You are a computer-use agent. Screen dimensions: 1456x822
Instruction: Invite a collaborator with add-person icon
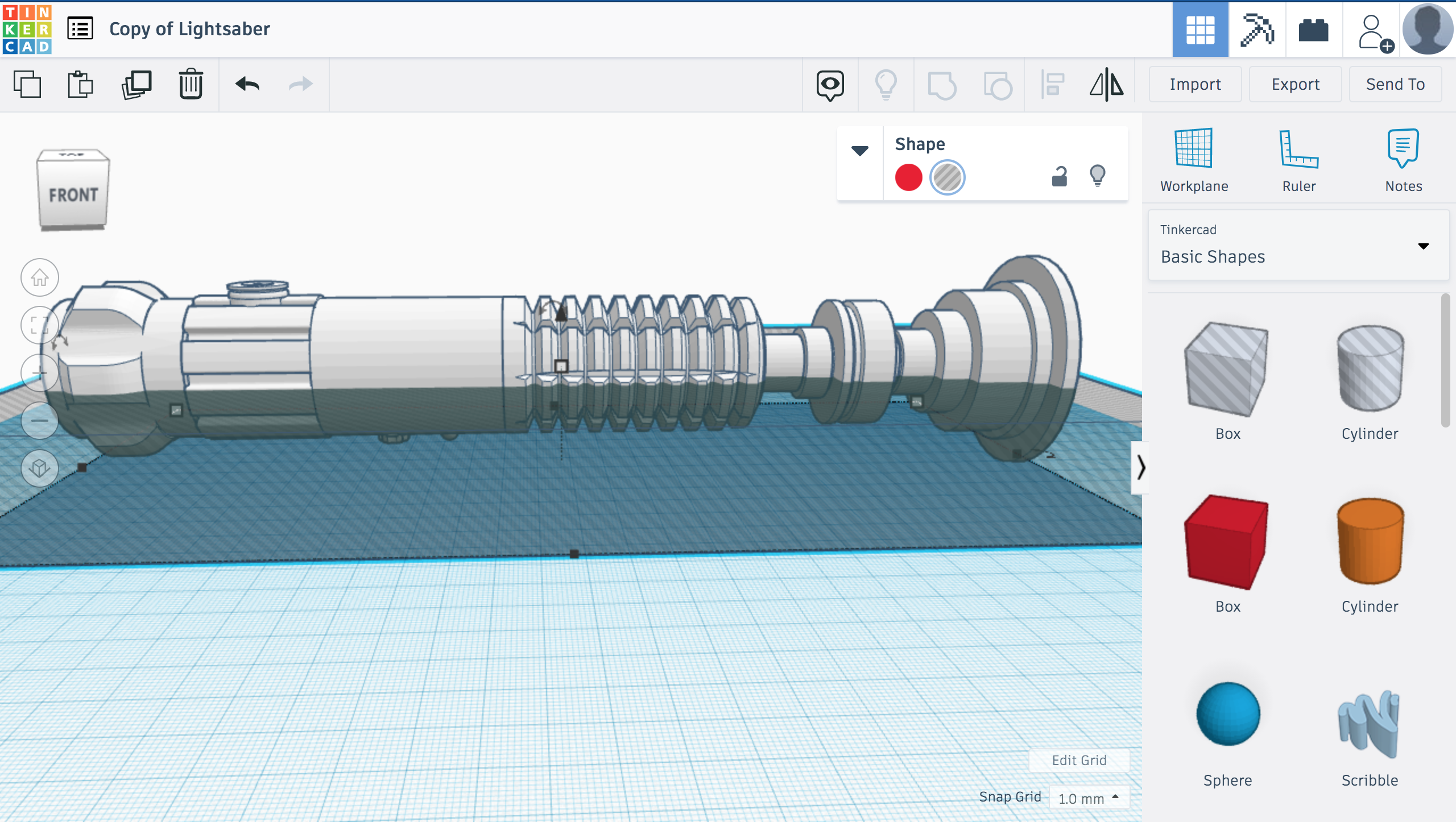(x=1375, y=33)
